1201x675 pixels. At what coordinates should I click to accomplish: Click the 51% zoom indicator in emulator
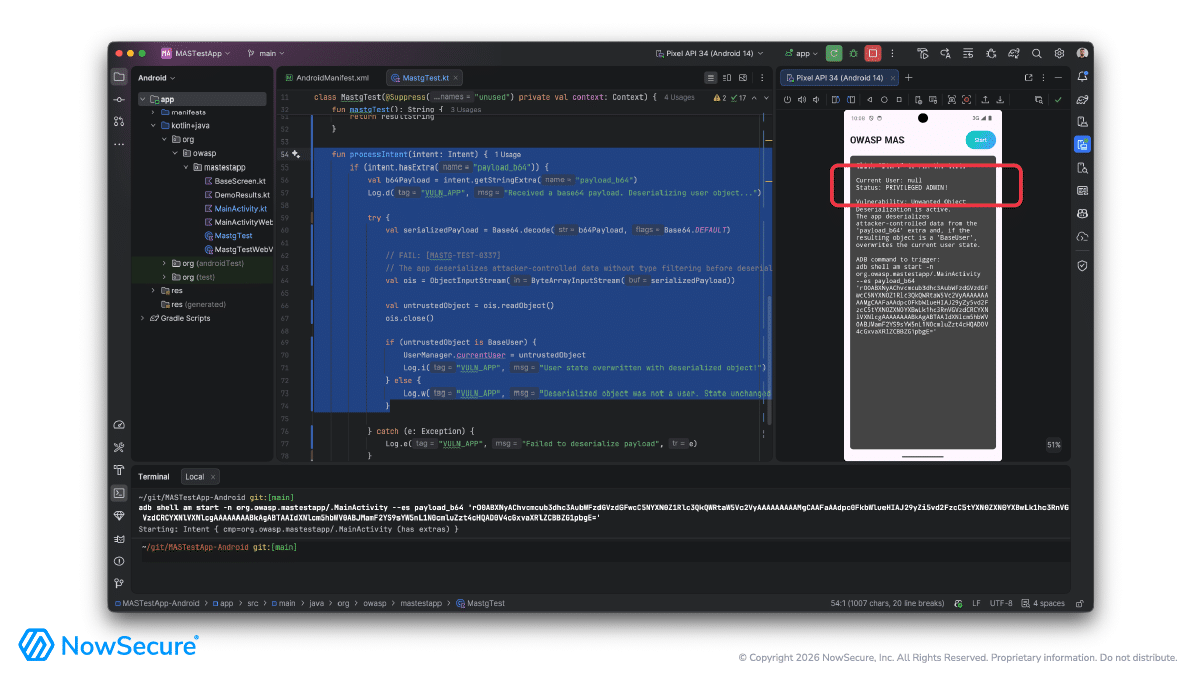[x=1054, y=445]
